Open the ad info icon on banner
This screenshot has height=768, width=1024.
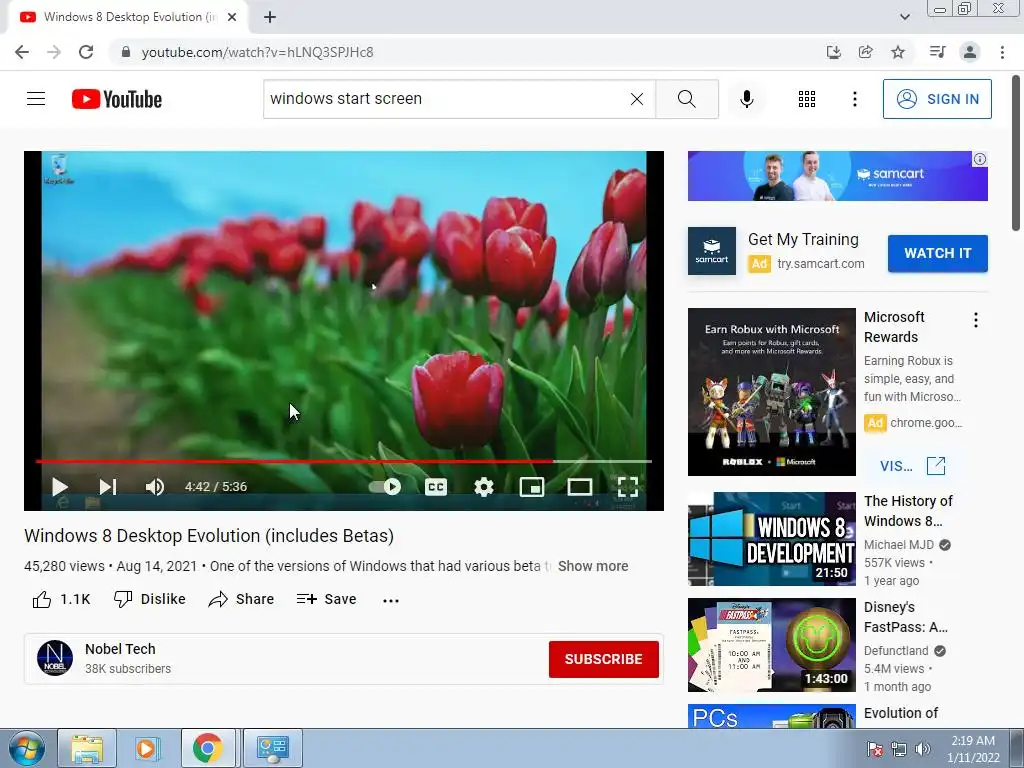point(980,159)
